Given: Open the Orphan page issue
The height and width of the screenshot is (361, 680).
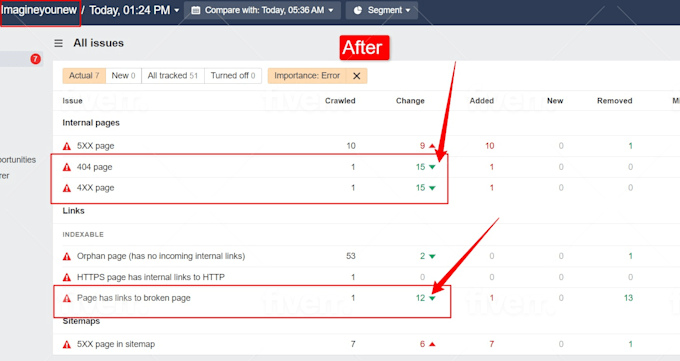Looking at the screenshot, I should click(161, 256).
